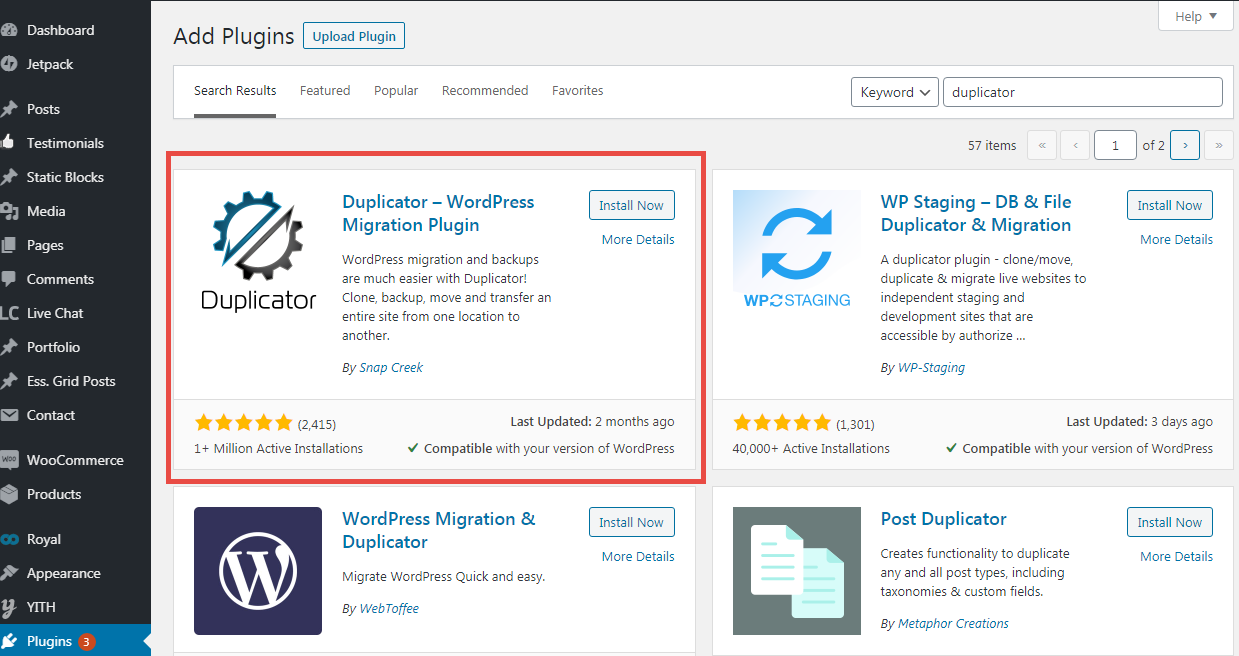Click the current page number field
This screenshot has height=656, width=1239.
1115,145
